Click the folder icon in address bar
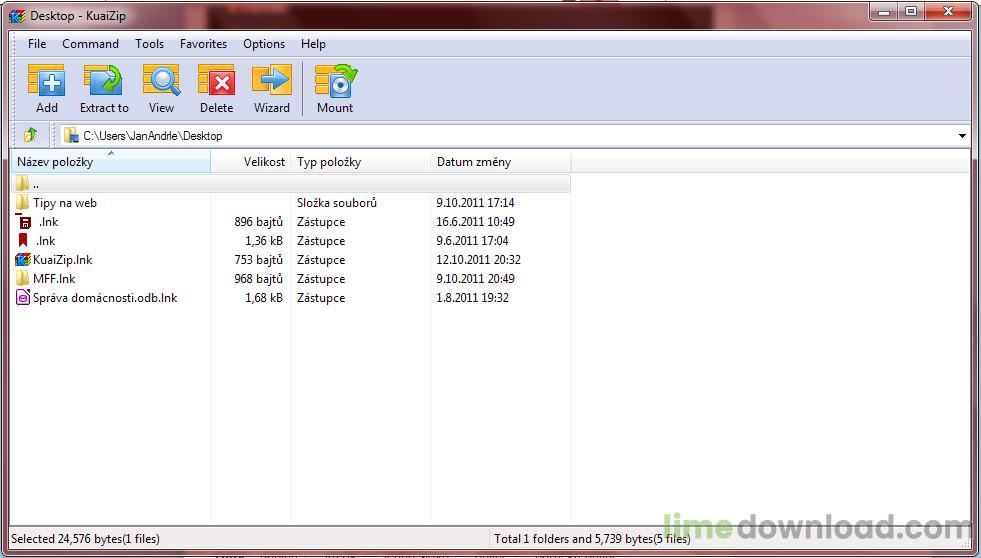 click(71, 135)
